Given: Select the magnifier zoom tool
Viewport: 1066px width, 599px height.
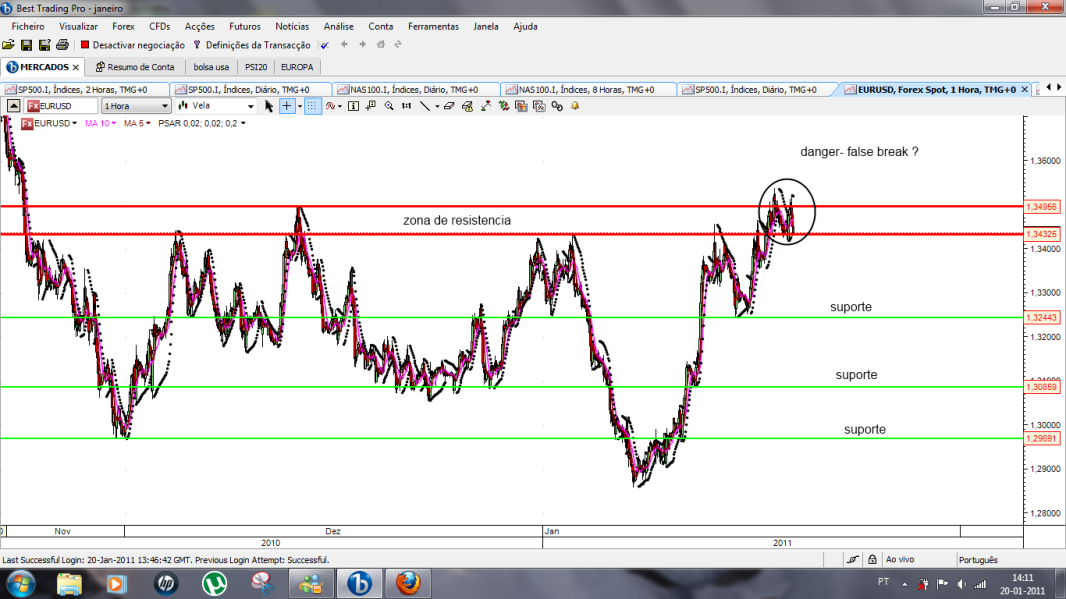Looking at the screenshot, I should [x=389, y=106].
